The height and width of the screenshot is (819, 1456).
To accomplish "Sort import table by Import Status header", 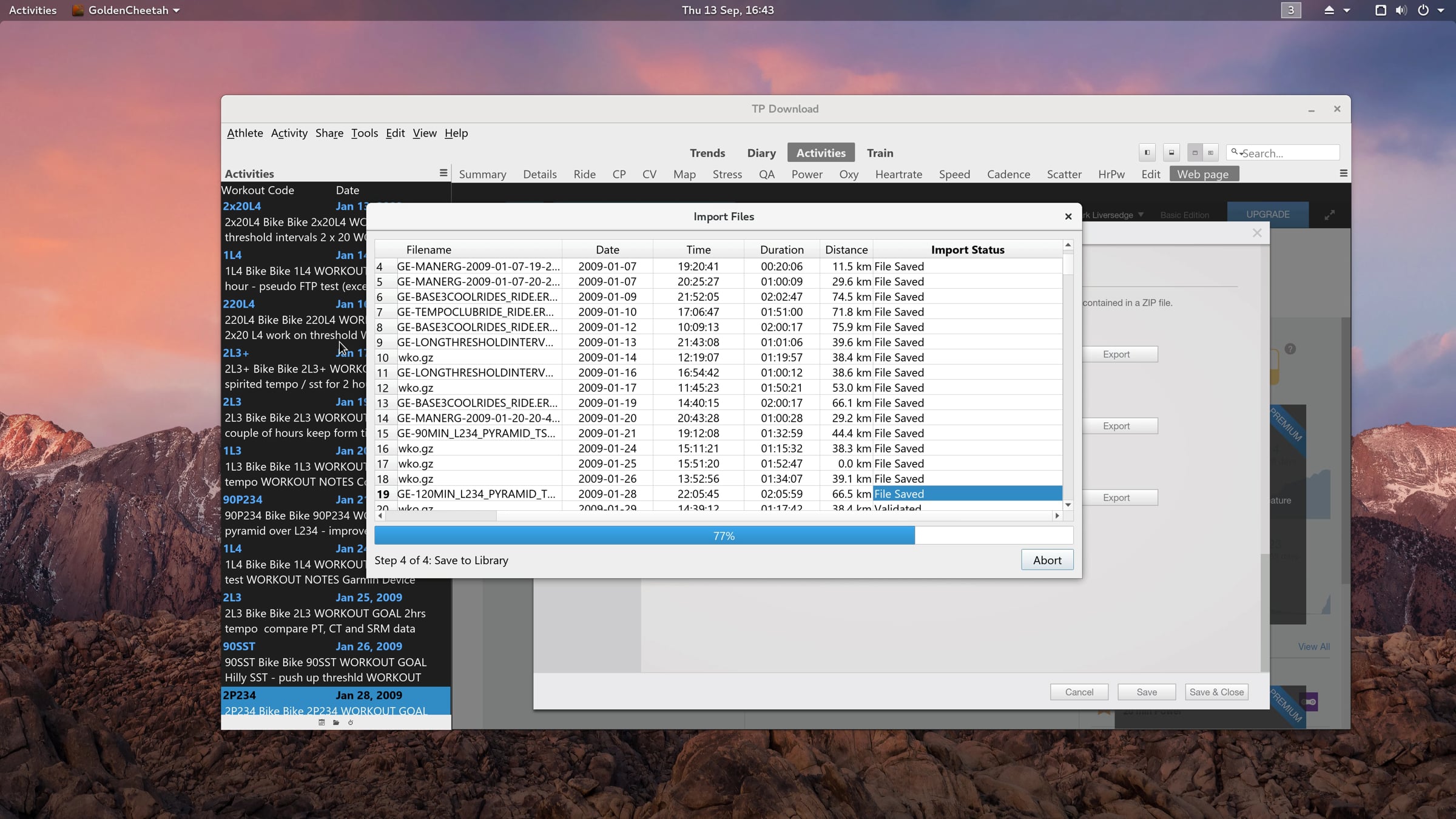I will tap(968, 249).
